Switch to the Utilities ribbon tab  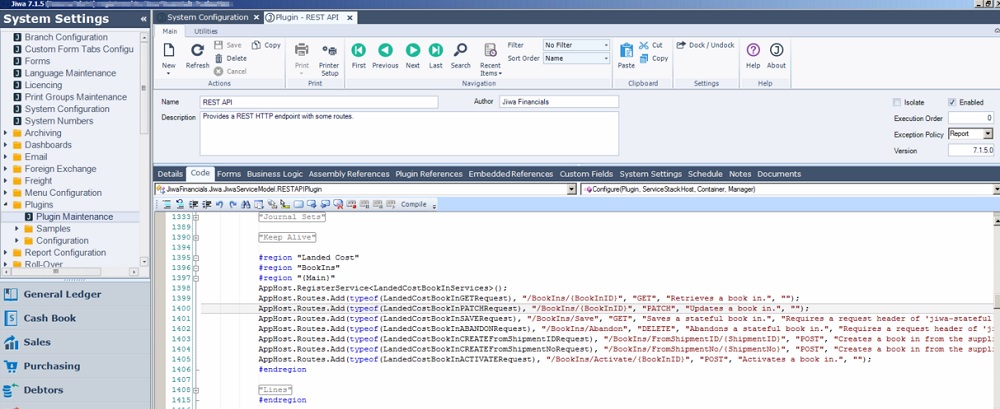tap(205, 32)
